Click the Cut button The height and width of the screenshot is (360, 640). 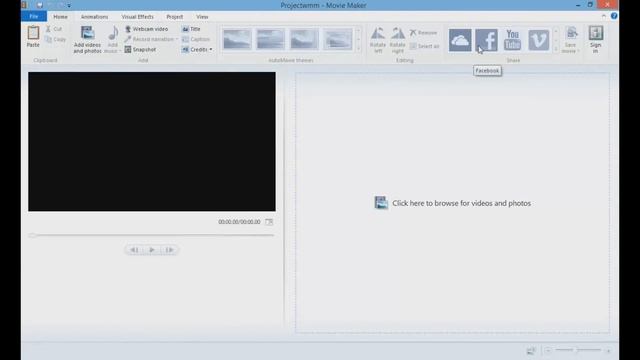(54, 29)
